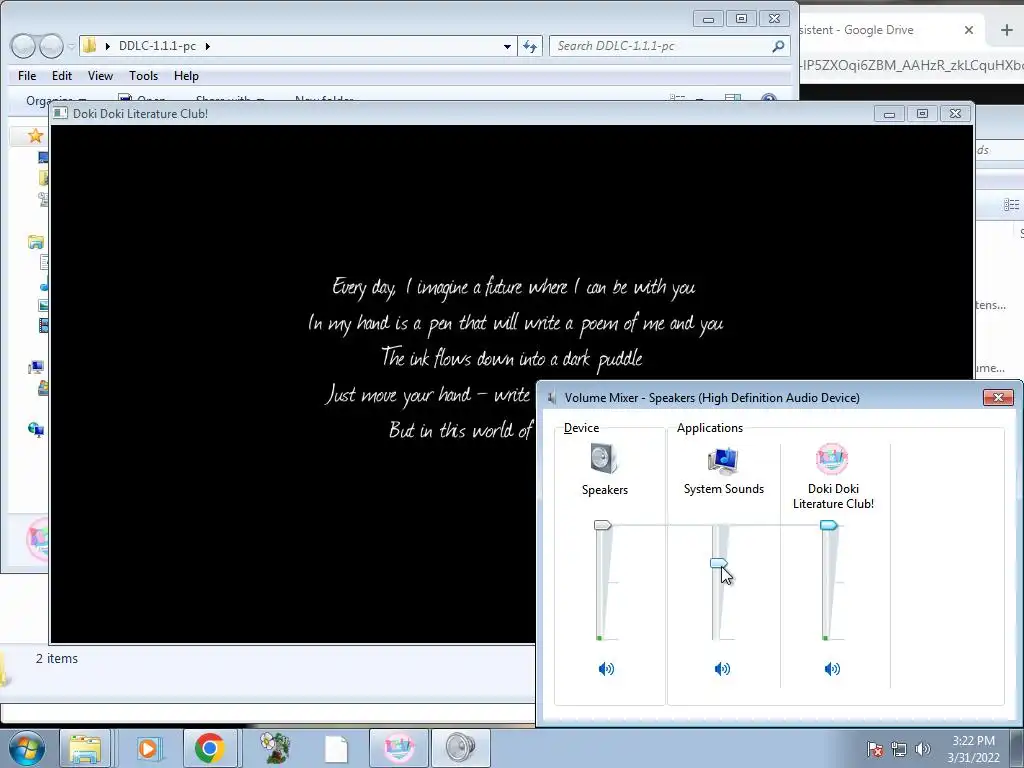1024x768 pixels.
Task: Minimize the DDLC-1.1.1-pc Explorer window
Action: pos(708,19)
